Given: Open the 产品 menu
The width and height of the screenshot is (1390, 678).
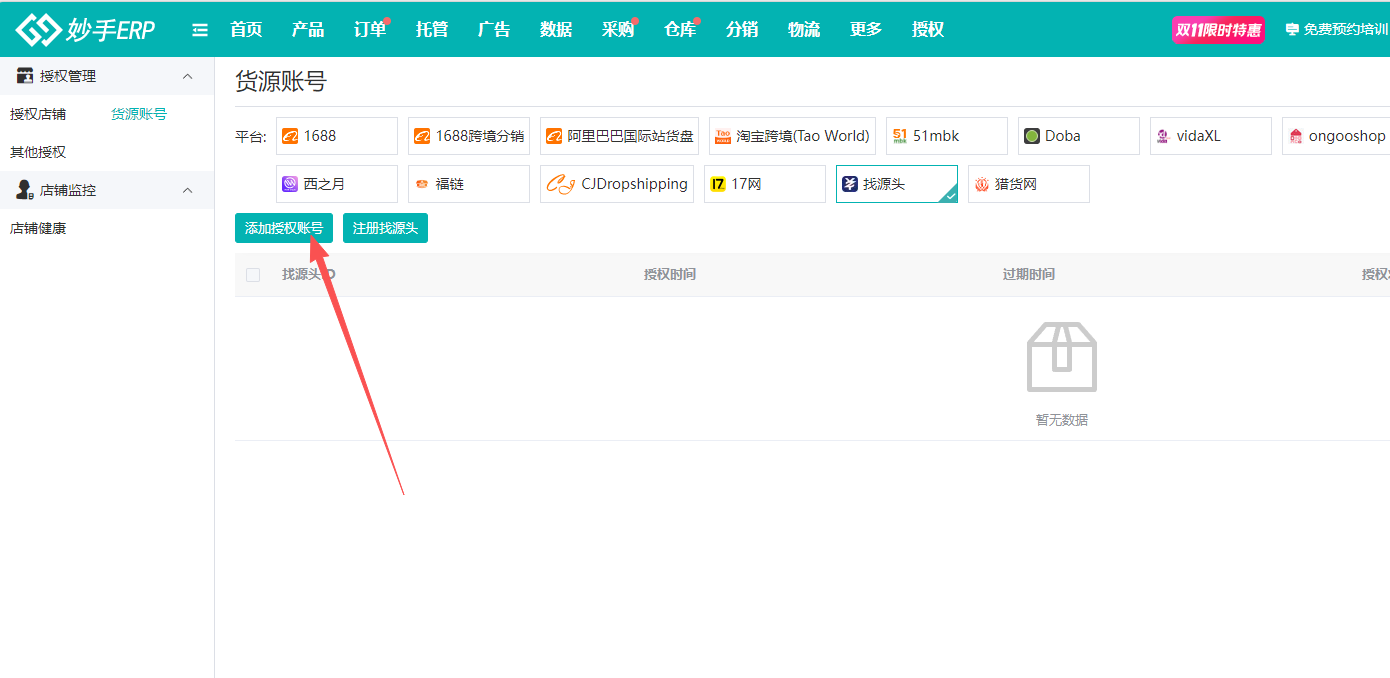Looking at the screenshot, I should click(x=308, y=30).
